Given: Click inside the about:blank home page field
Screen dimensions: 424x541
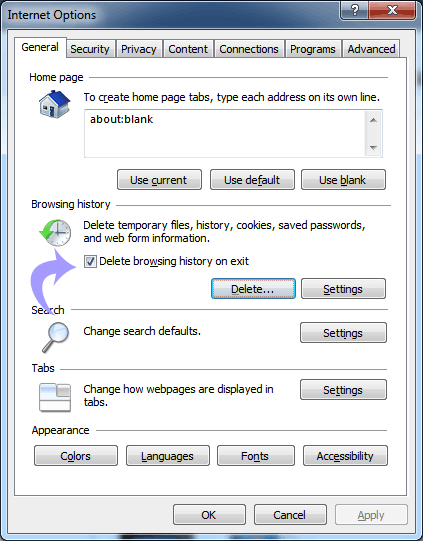Looking at the screenshot, I should tap(225, 134).
